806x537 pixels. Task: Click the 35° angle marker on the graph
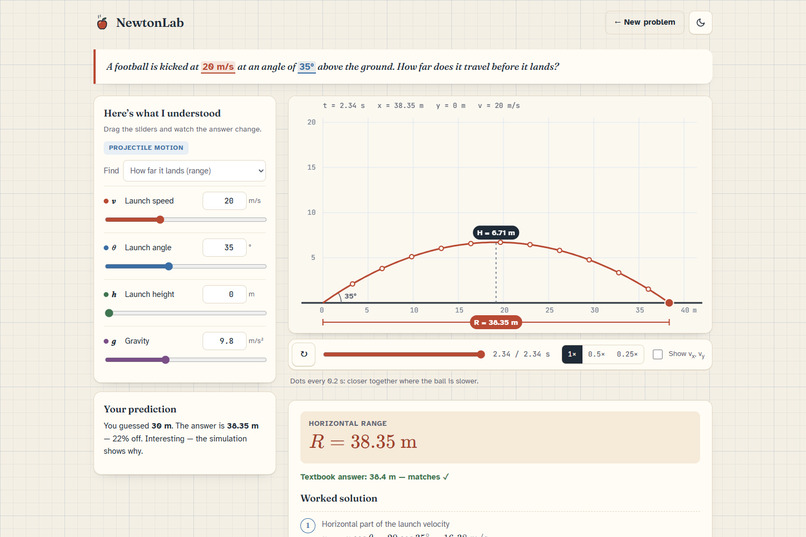(350, 296)
